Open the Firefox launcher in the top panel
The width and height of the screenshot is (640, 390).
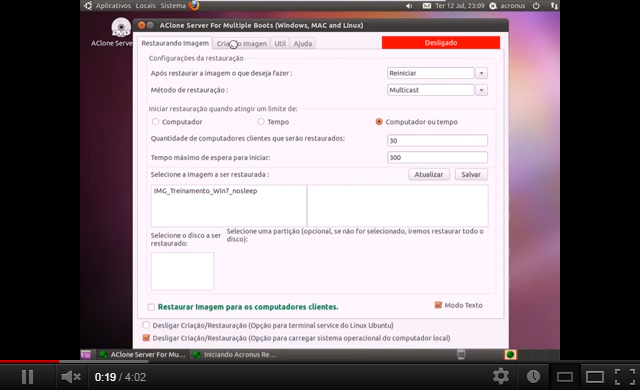coord(194,5)
